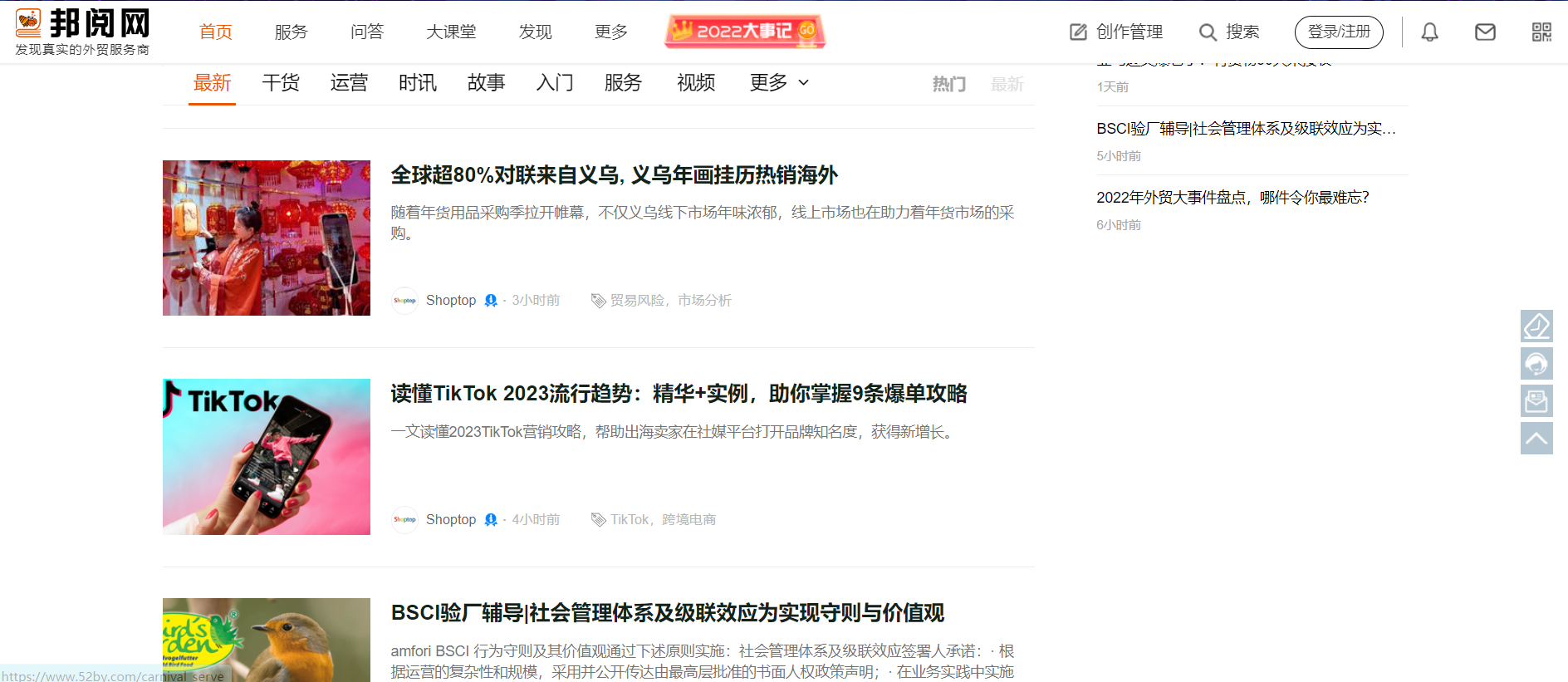
Task: Click Shoptop author name on 义乌 article
Action: pos(451,300)
